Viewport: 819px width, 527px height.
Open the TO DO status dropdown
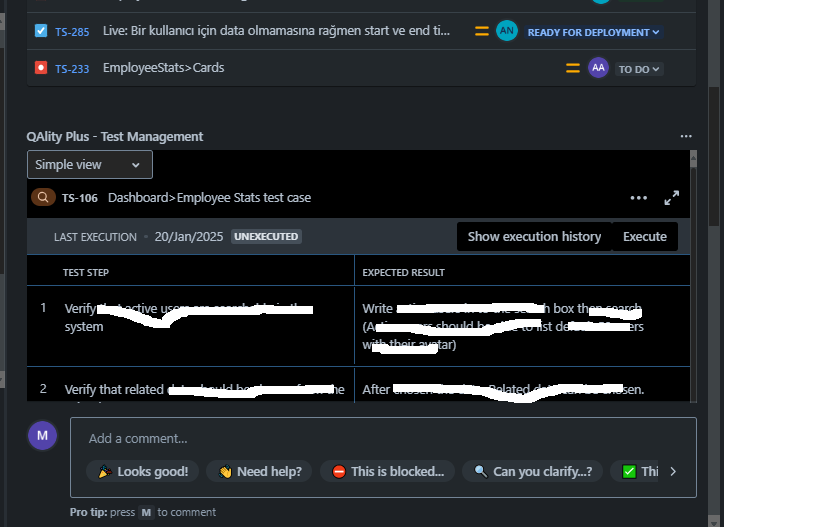pos(639,69)
